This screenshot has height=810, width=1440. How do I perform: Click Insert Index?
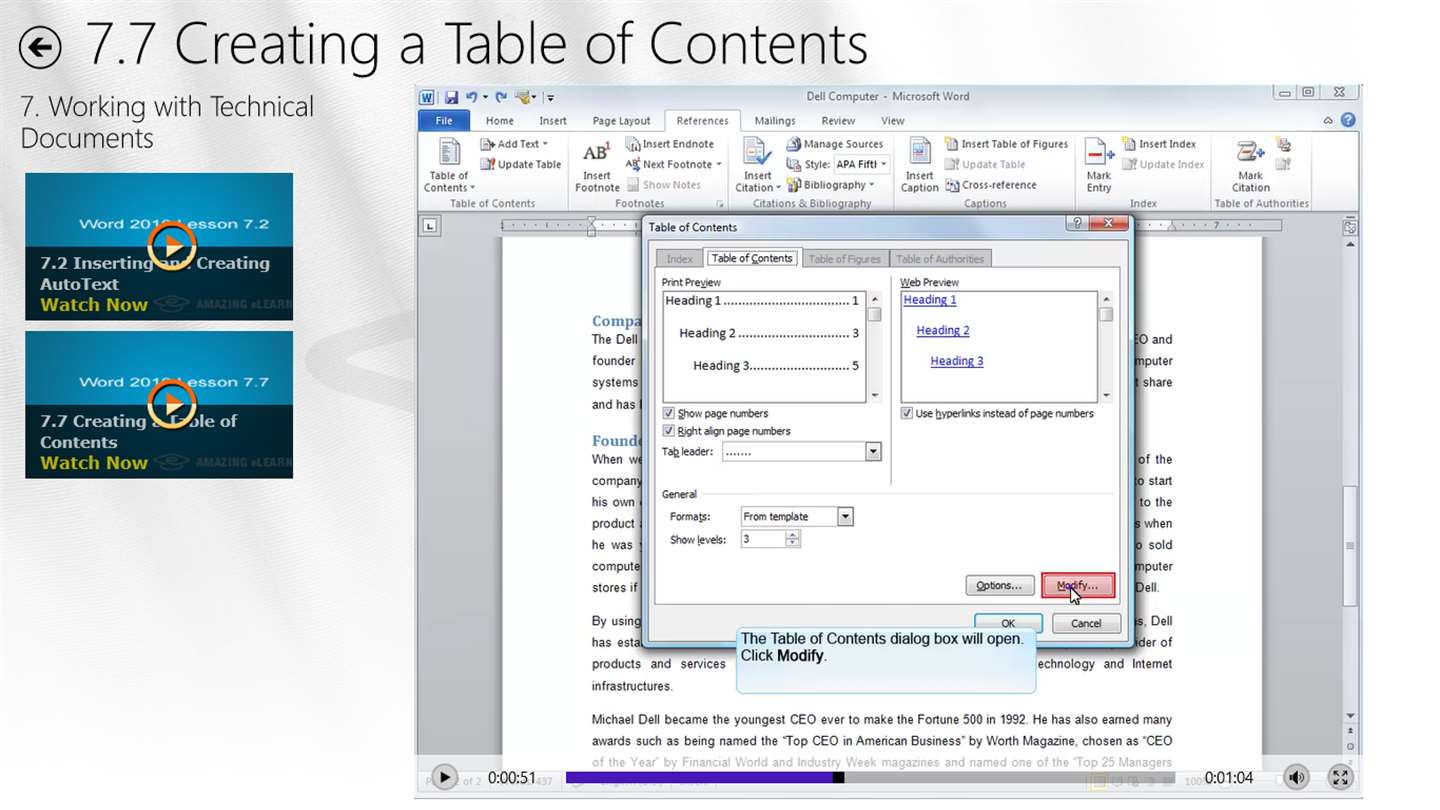tap(1159, 144)
